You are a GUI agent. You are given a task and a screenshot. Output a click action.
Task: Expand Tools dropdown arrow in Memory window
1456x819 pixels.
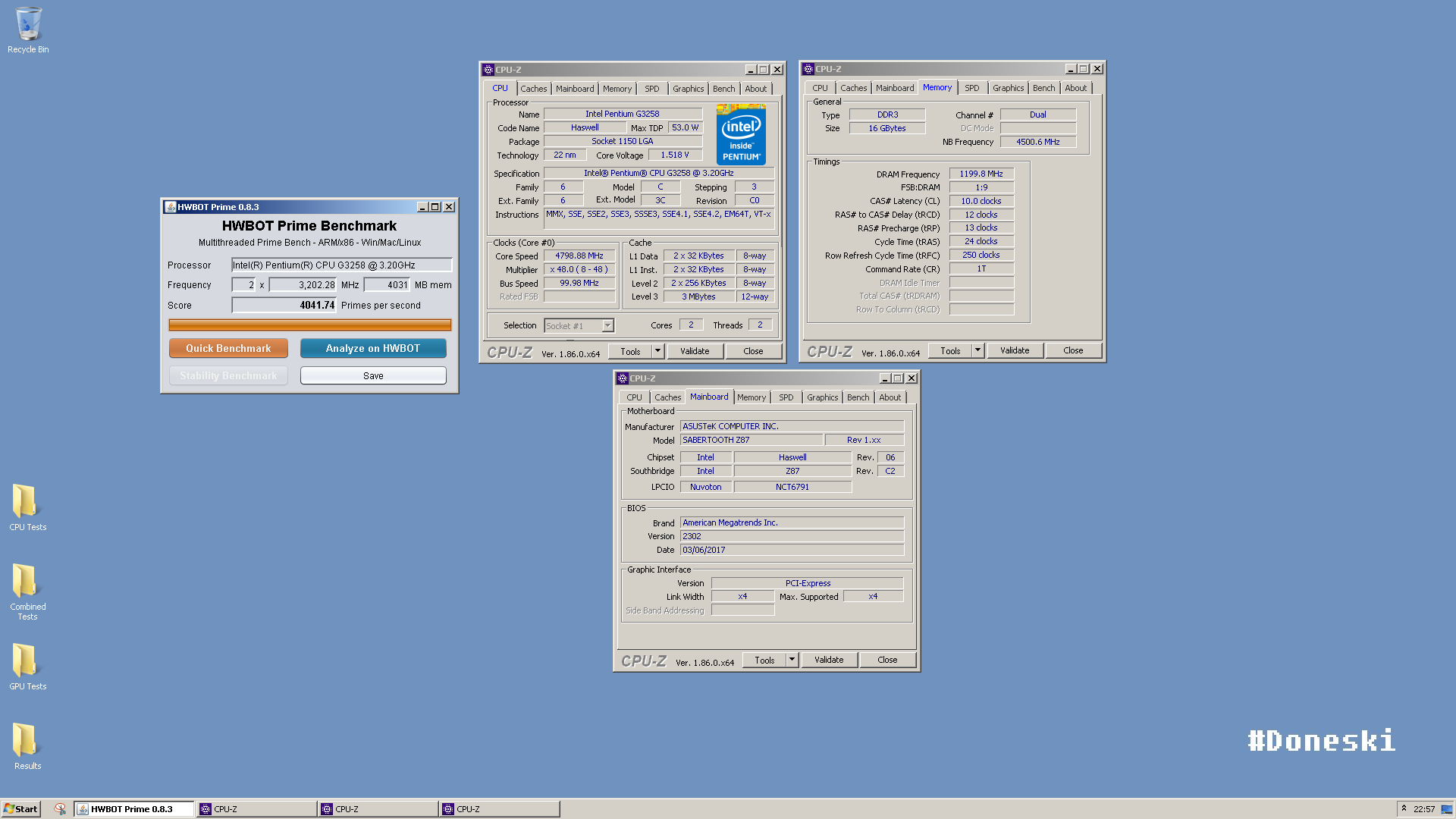pos(977,350)
